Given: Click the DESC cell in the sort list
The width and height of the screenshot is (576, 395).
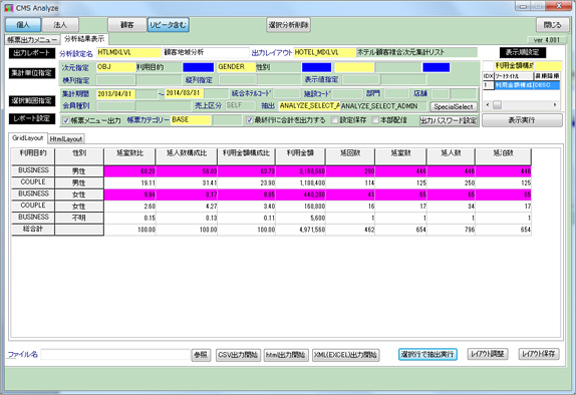Looking at the screenshot, I should pos(547,85).
